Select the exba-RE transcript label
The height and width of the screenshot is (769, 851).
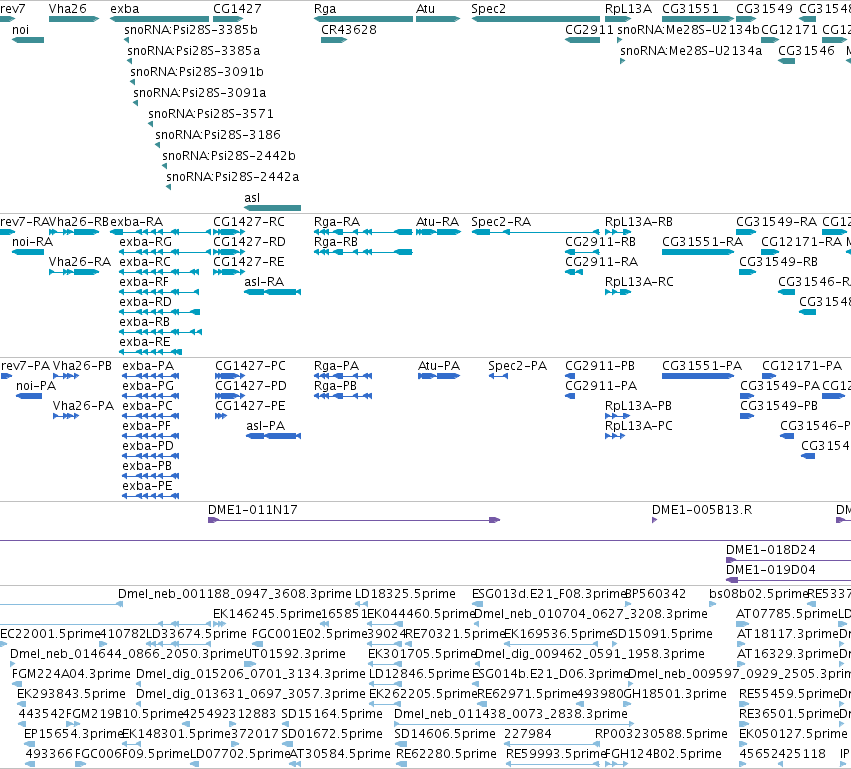pos(145,342)
